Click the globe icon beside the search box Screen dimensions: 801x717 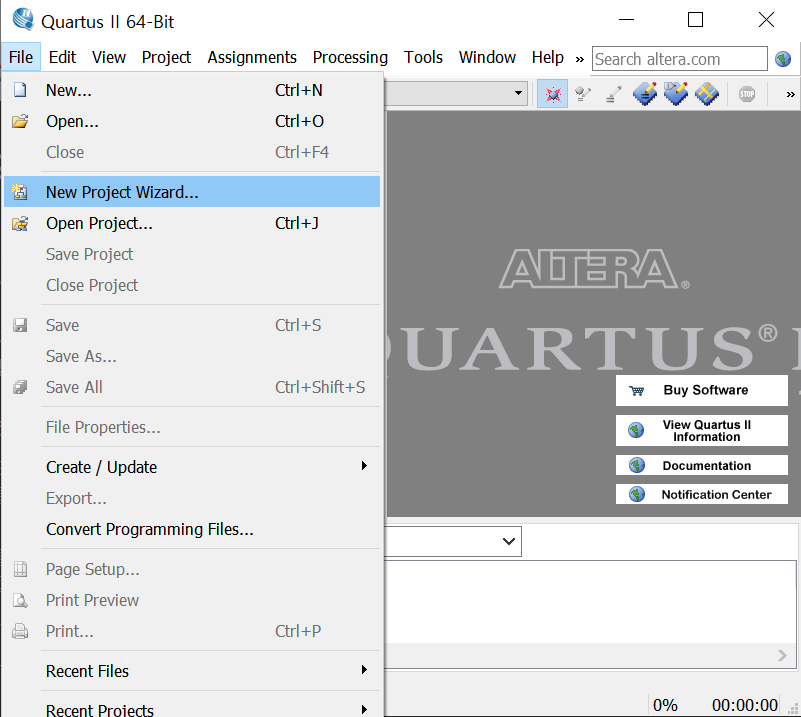pyautogui.click(x=783, y=59)
